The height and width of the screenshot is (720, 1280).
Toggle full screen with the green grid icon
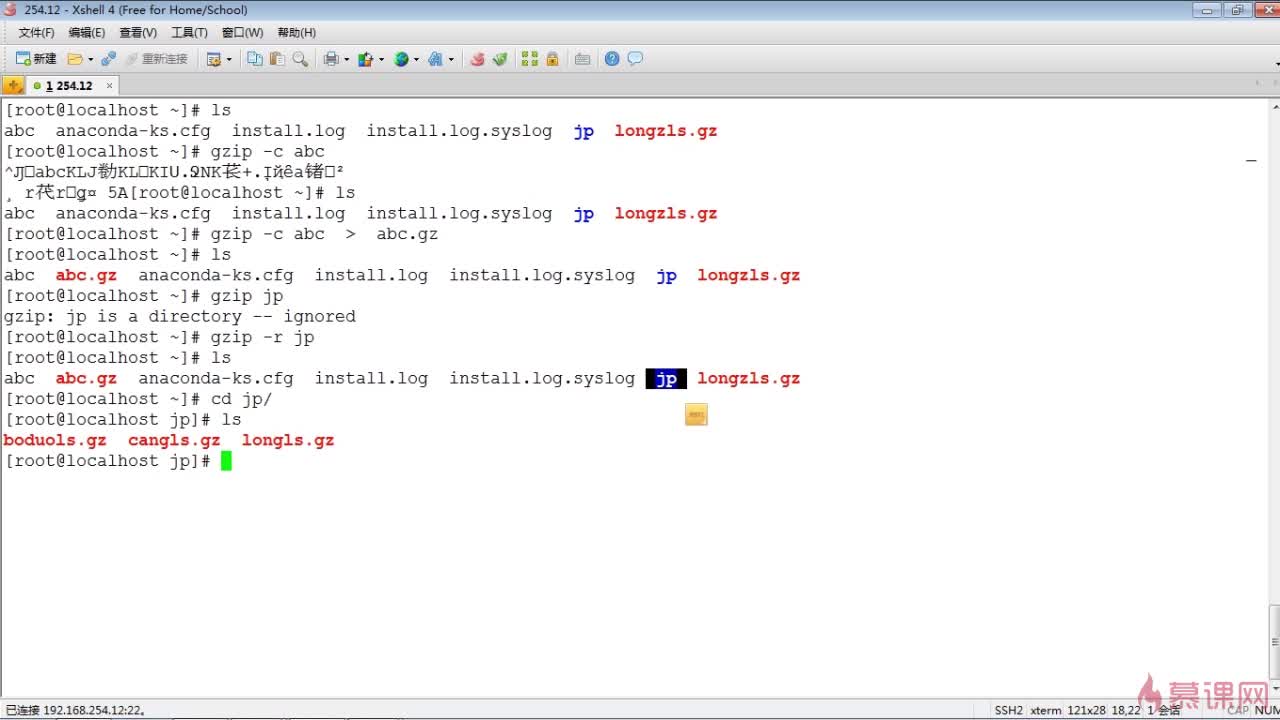coord(530,59)
